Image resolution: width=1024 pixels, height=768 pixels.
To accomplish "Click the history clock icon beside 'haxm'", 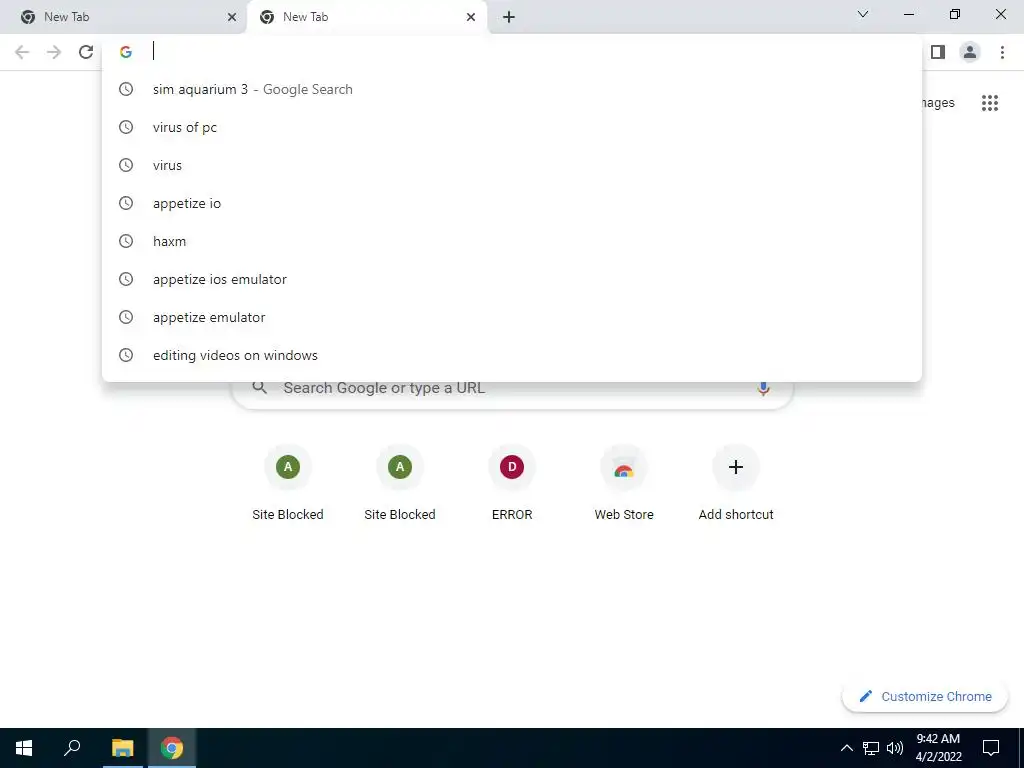I will pos(126,241).
